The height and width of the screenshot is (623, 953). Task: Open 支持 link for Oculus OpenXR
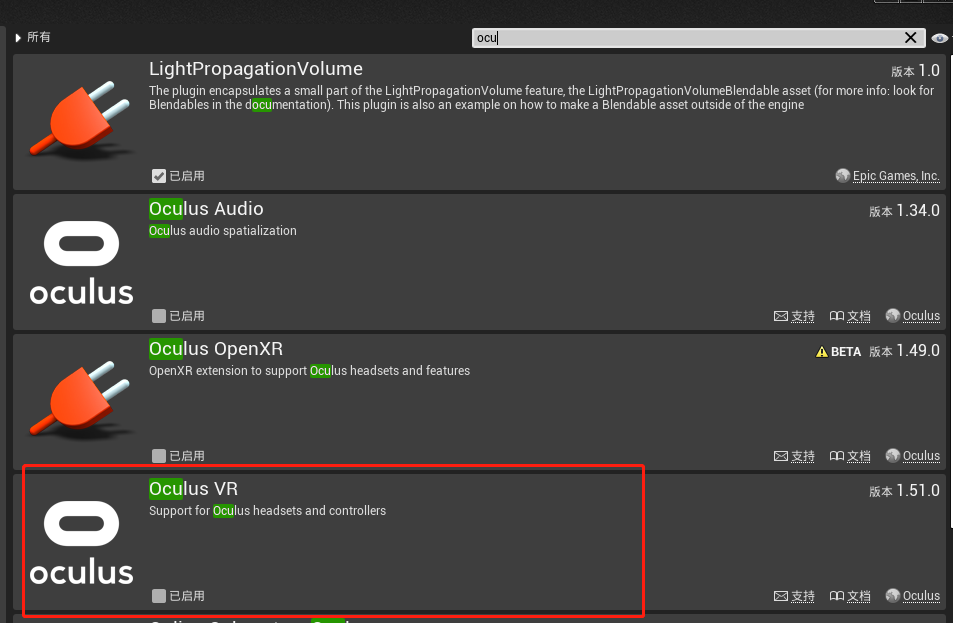[x=802, y=456]
